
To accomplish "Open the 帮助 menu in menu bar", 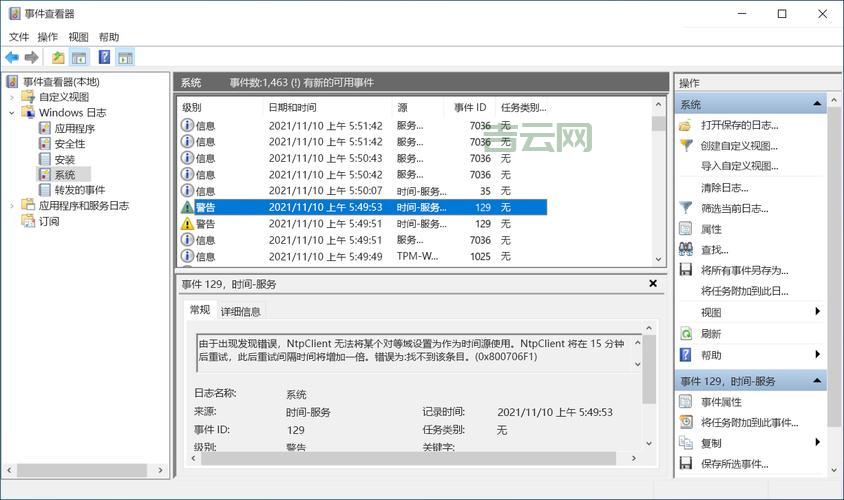I will point(109,37).
